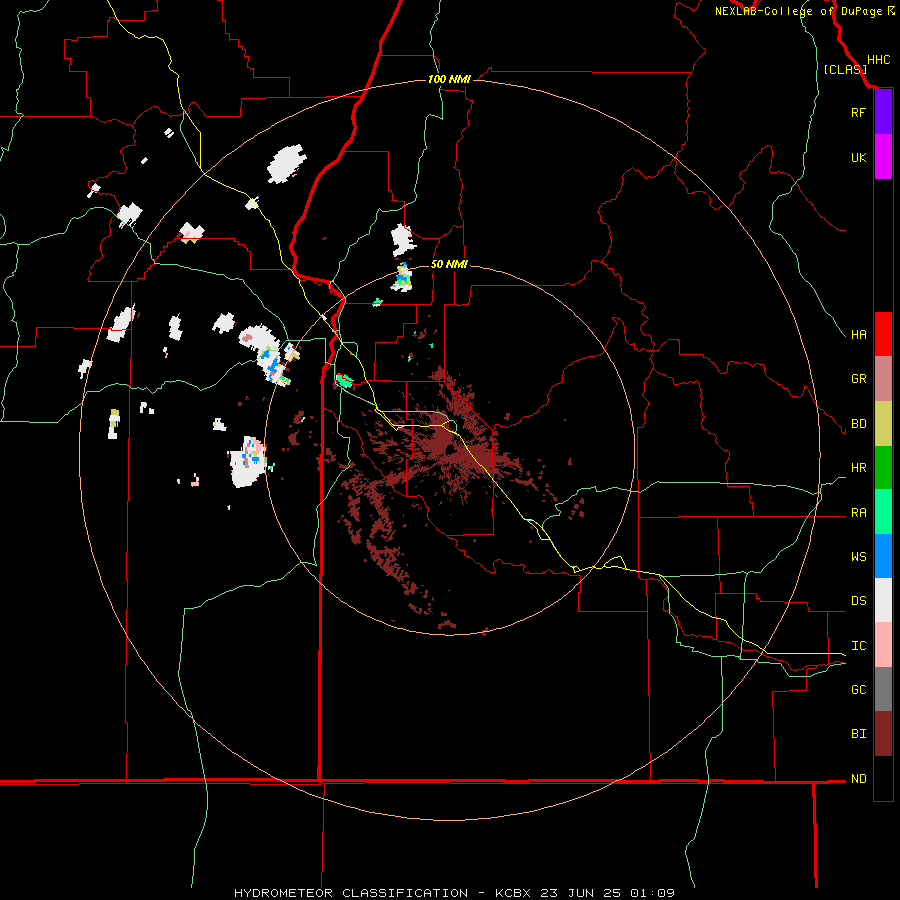Click the NEXLAB-College of DuPage text
The width and height of the screenshot is (900, 900).
[x=798, y=11]
